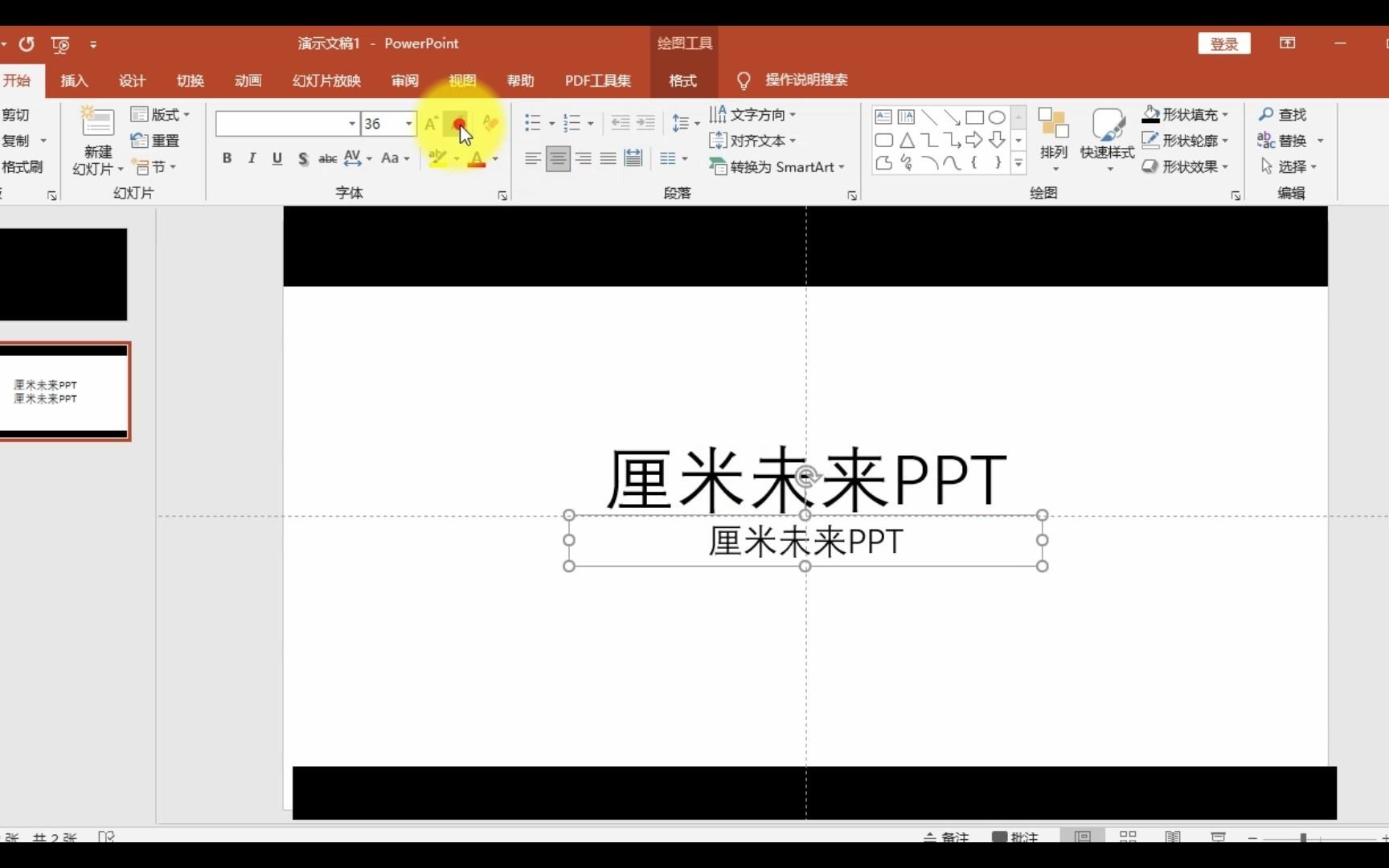The width and height of the screenshot is (1389, 868).
Task: Toggle underline formatting
Action: (277, 158)
